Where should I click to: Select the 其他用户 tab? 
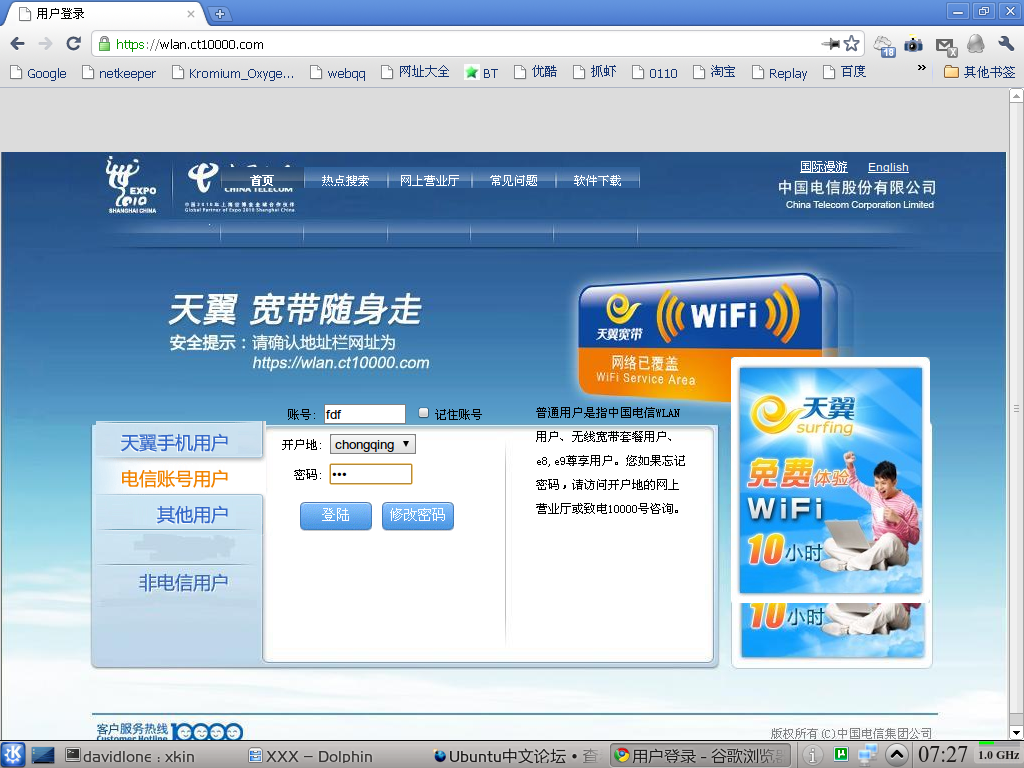click(179, 514)
